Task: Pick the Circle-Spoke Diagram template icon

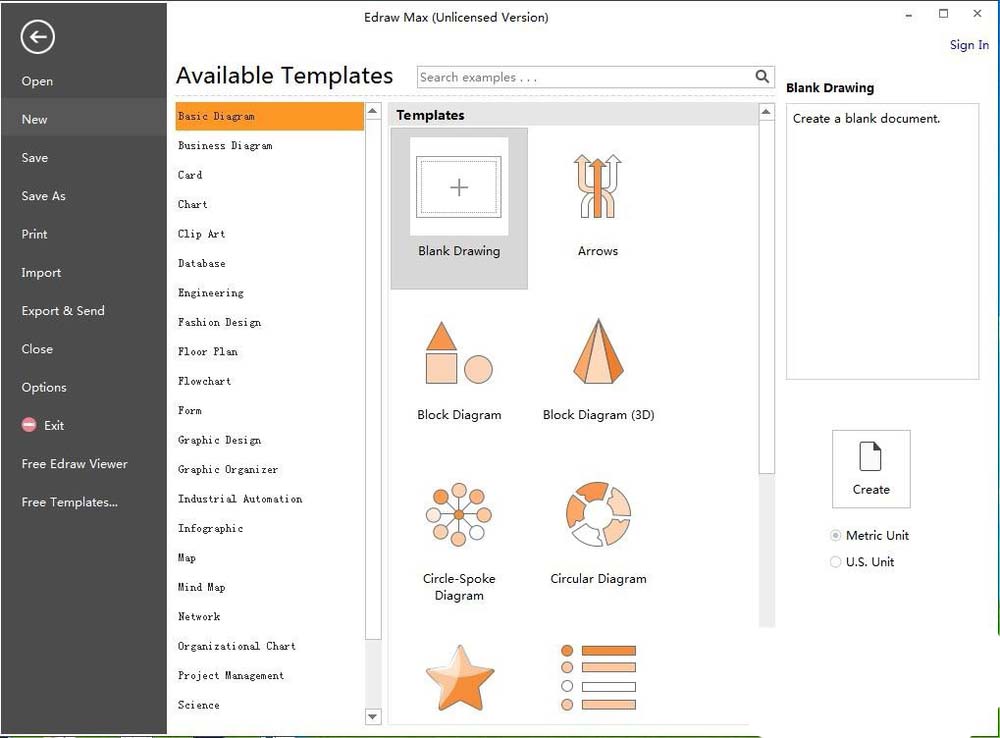Action: click(x=459, y=514)
